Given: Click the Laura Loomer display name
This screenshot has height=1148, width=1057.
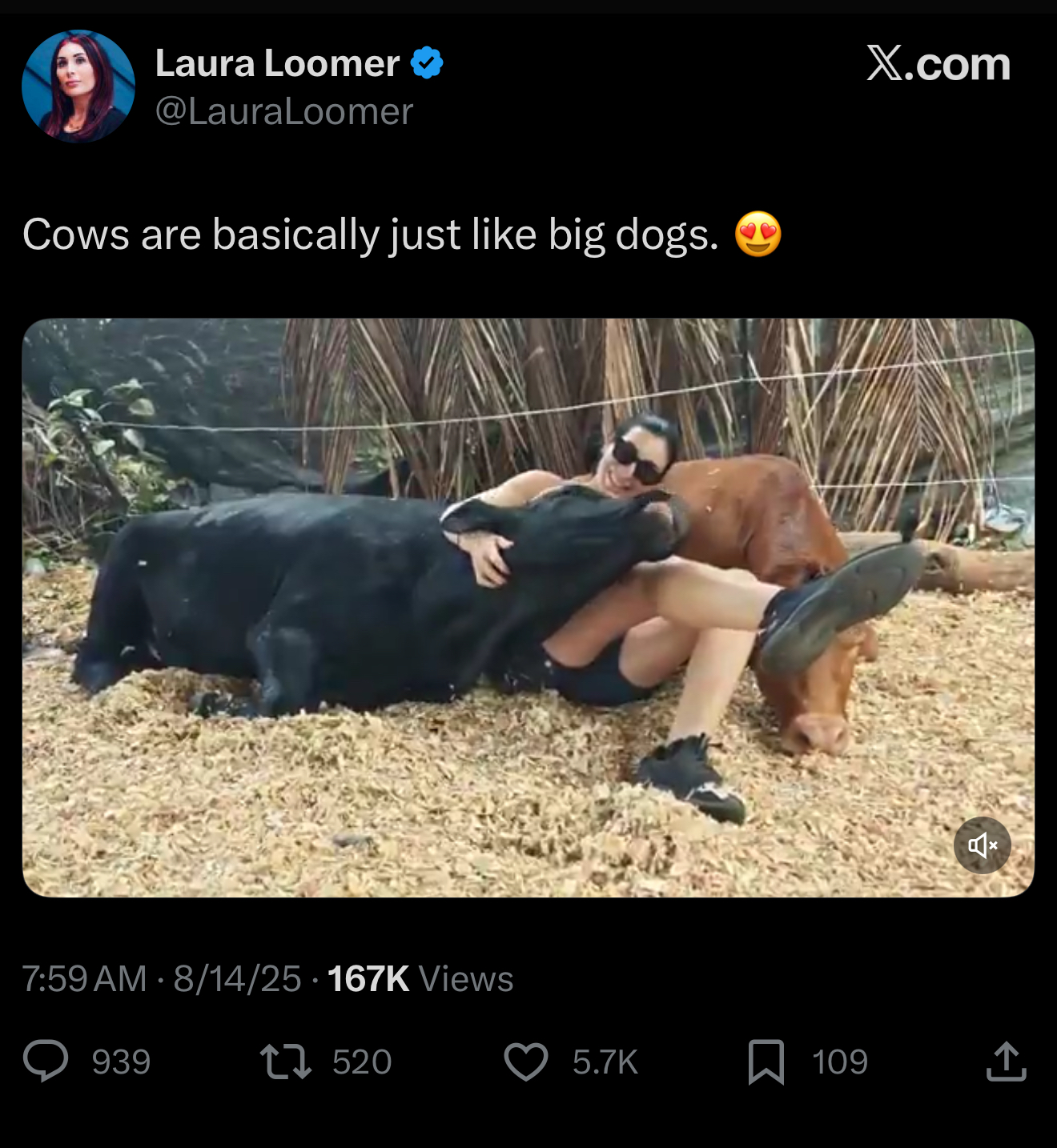Looking at the screenshot, I should [x=277, y=62].
